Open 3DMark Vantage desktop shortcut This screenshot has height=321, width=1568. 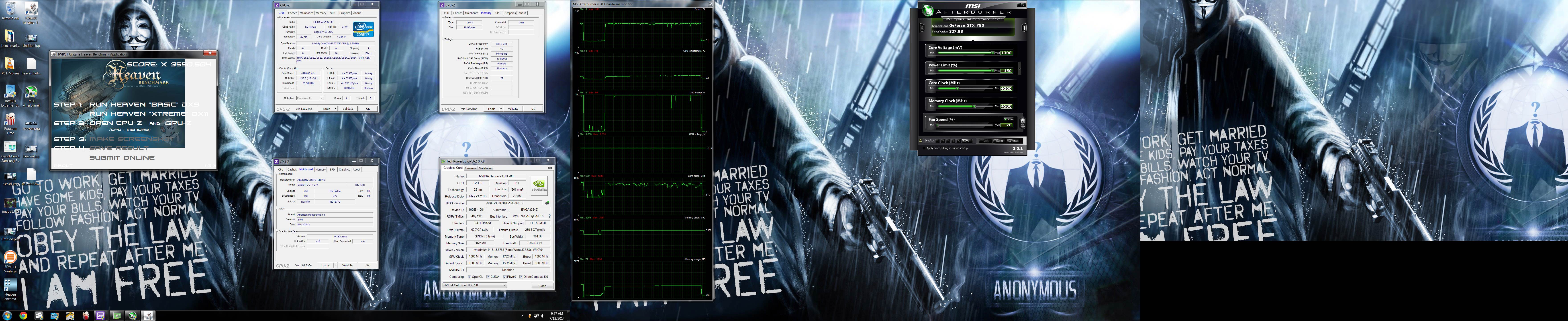10,262
